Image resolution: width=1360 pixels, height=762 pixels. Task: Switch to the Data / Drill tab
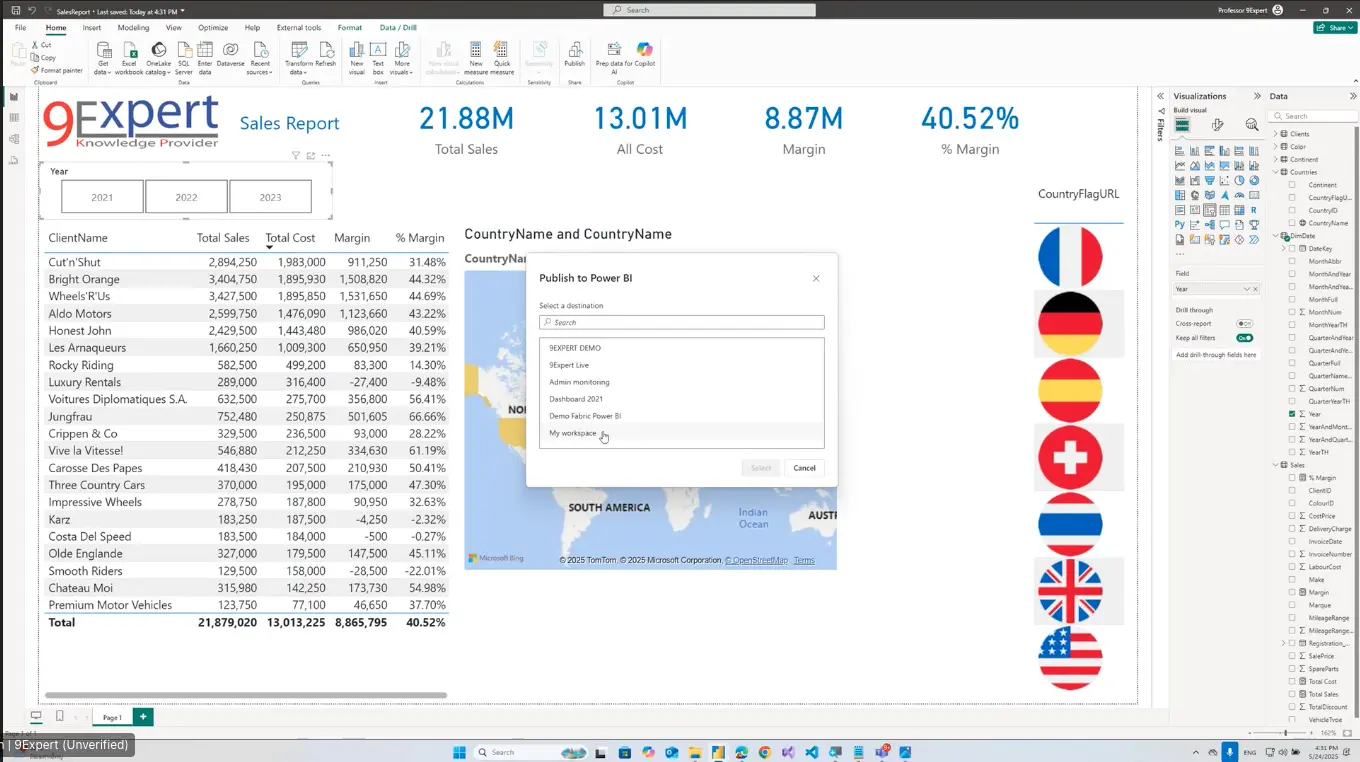tap(398, 28)
